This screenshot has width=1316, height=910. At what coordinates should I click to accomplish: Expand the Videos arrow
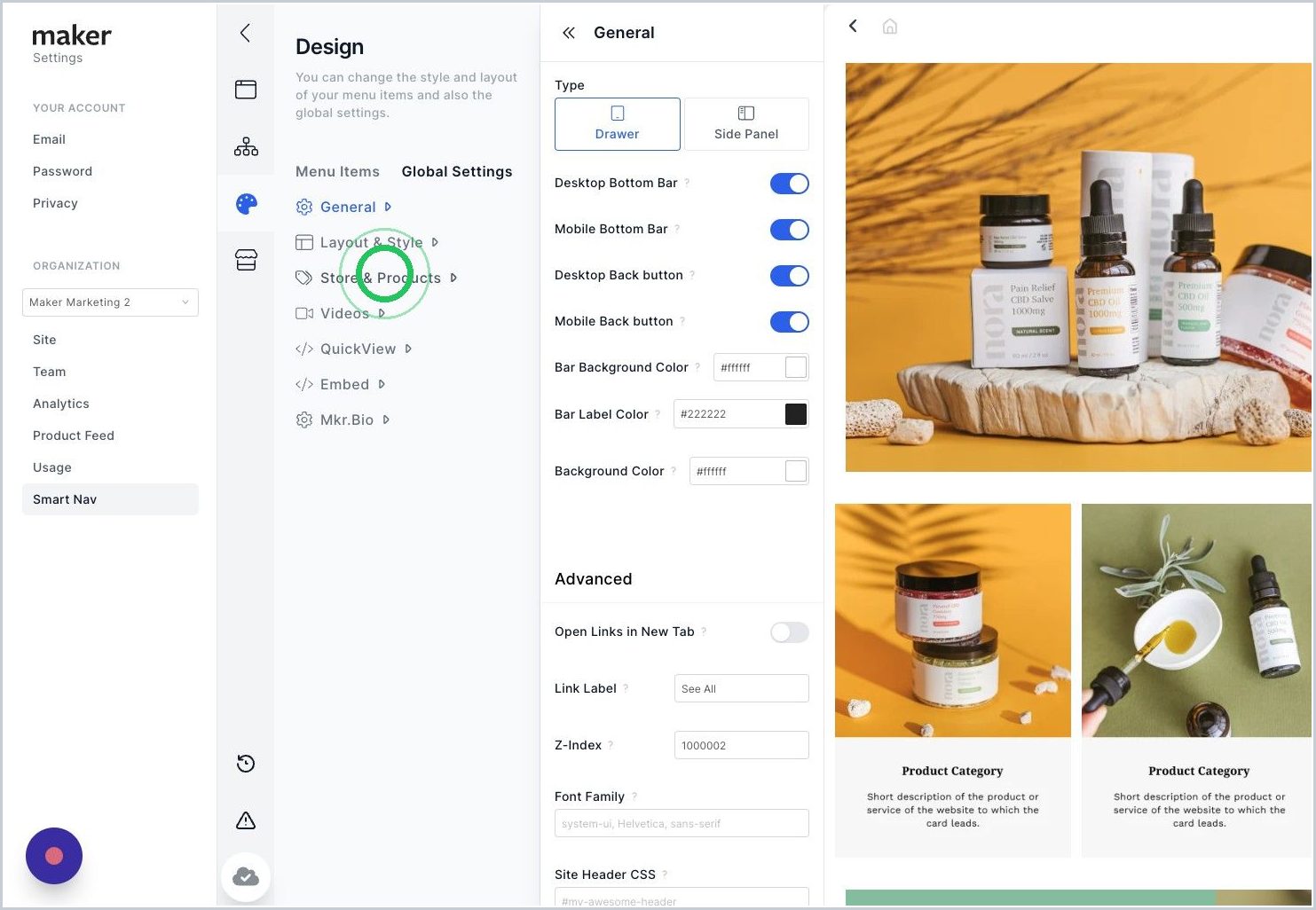tap(382, 313)
